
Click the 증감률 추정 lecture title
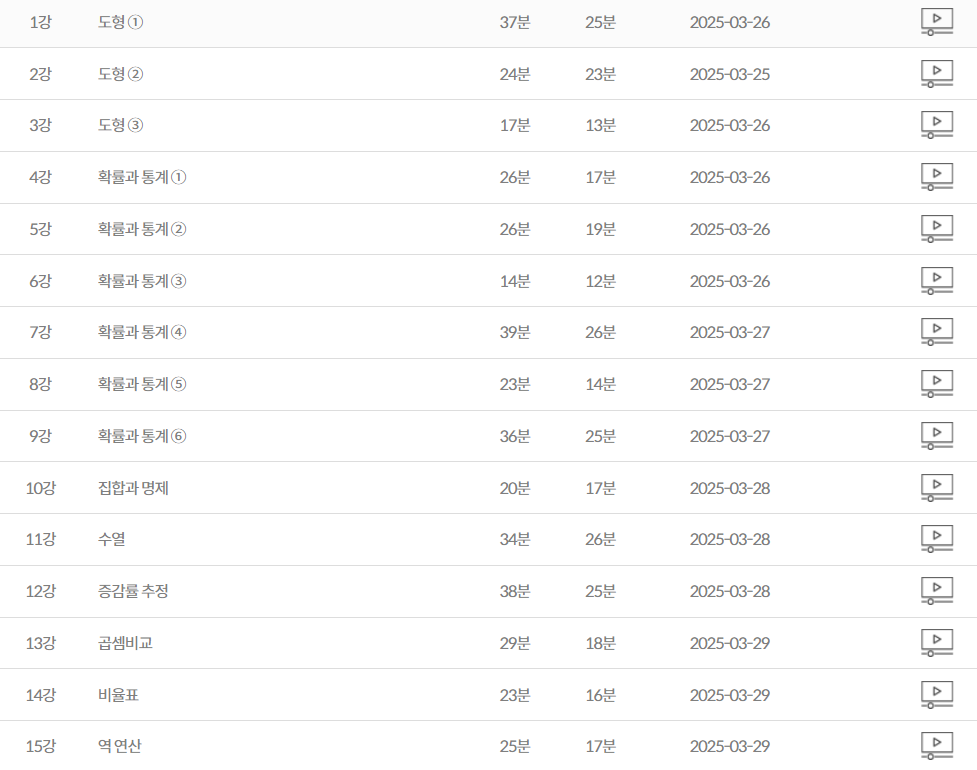(133, 592)
